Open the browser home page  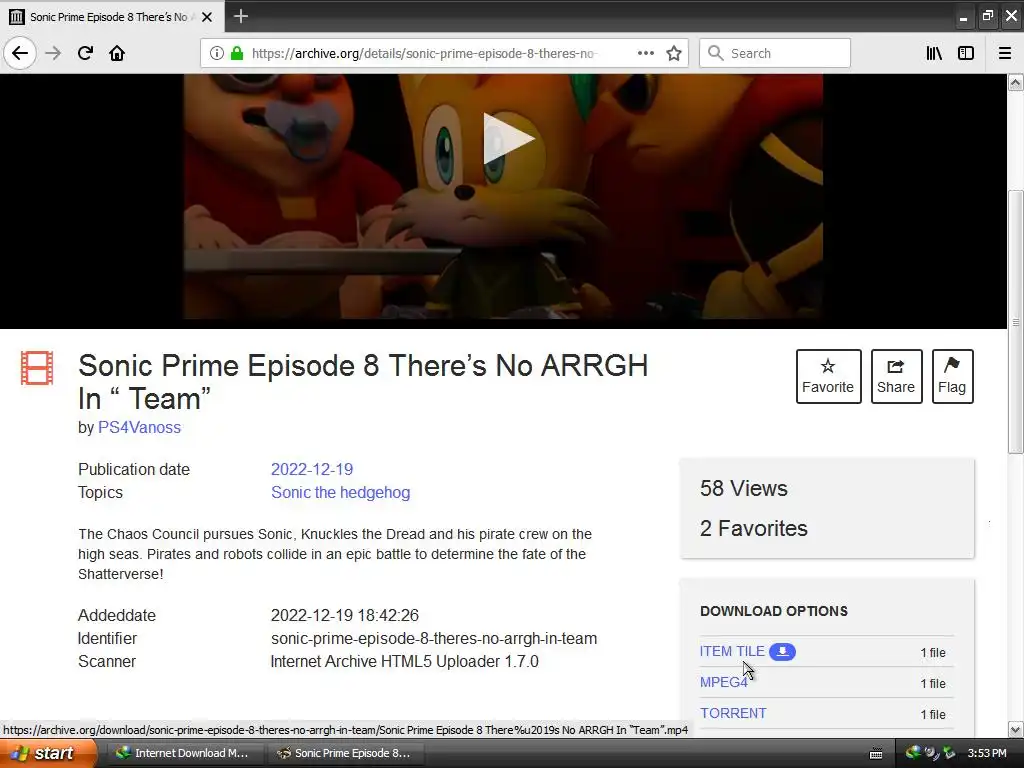click(117, 53)
